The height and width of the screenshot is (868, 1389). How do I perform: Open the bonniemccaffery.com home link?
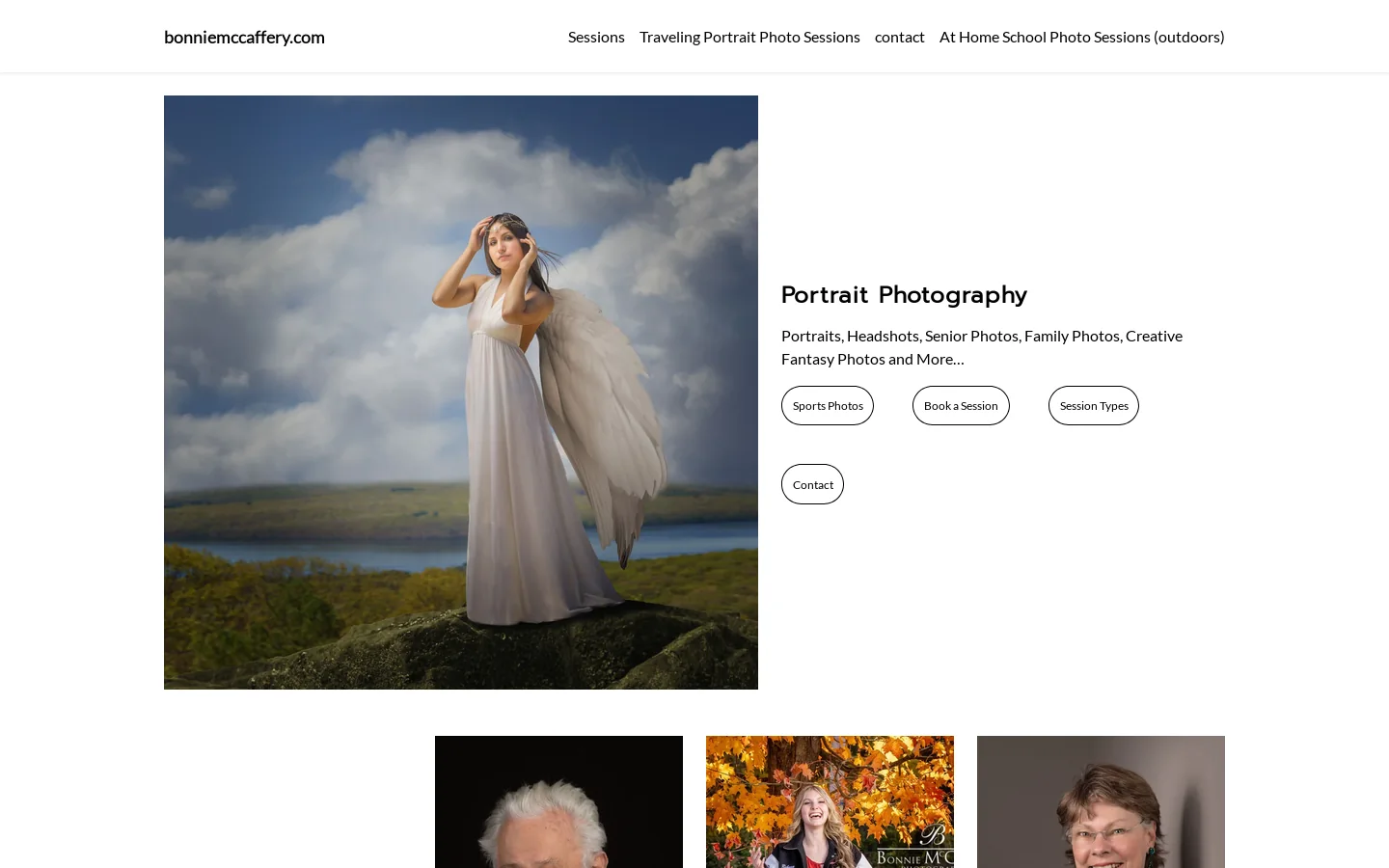point(244,37)
